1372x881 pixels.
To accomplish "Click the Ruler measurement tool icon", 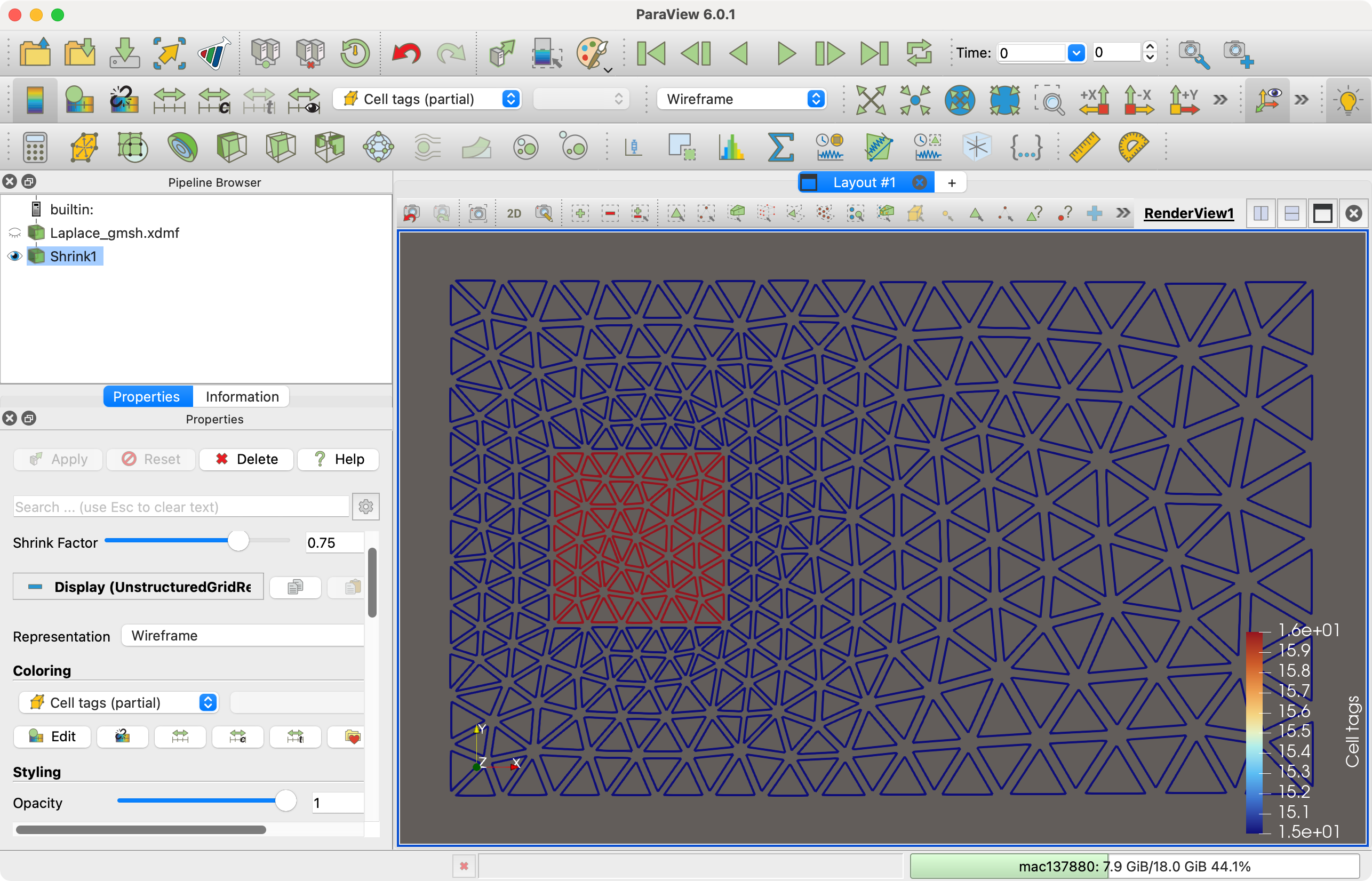I will [1084, 147].
